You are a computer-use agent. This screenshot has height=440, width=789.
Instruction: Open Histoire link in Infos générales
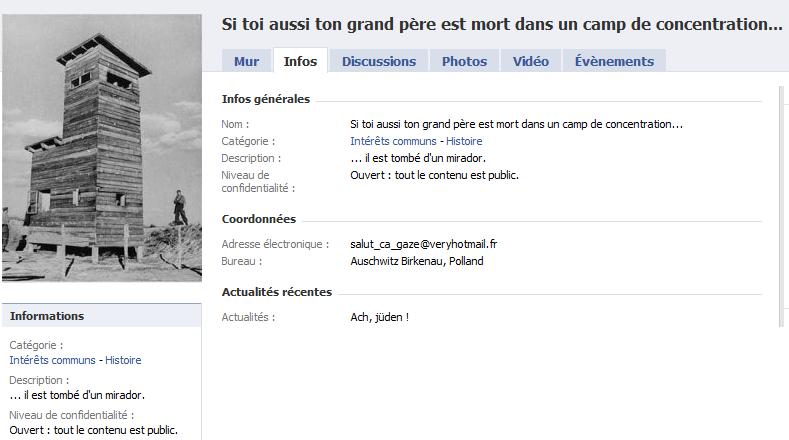pos(464,141)
